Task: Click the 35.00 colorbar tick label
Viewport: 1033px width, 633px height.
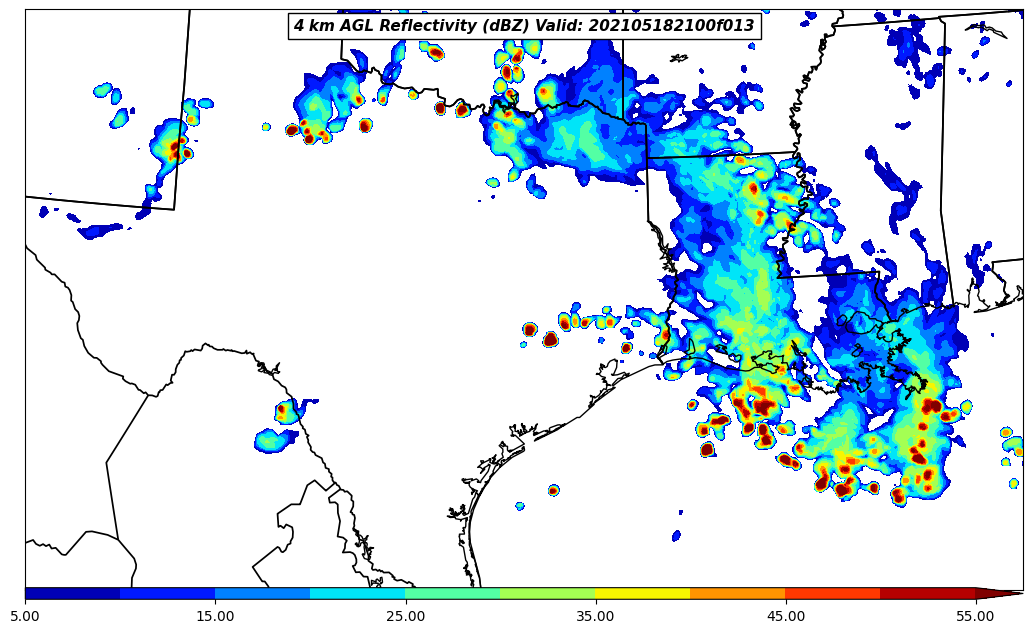Action: coord(595,616)
